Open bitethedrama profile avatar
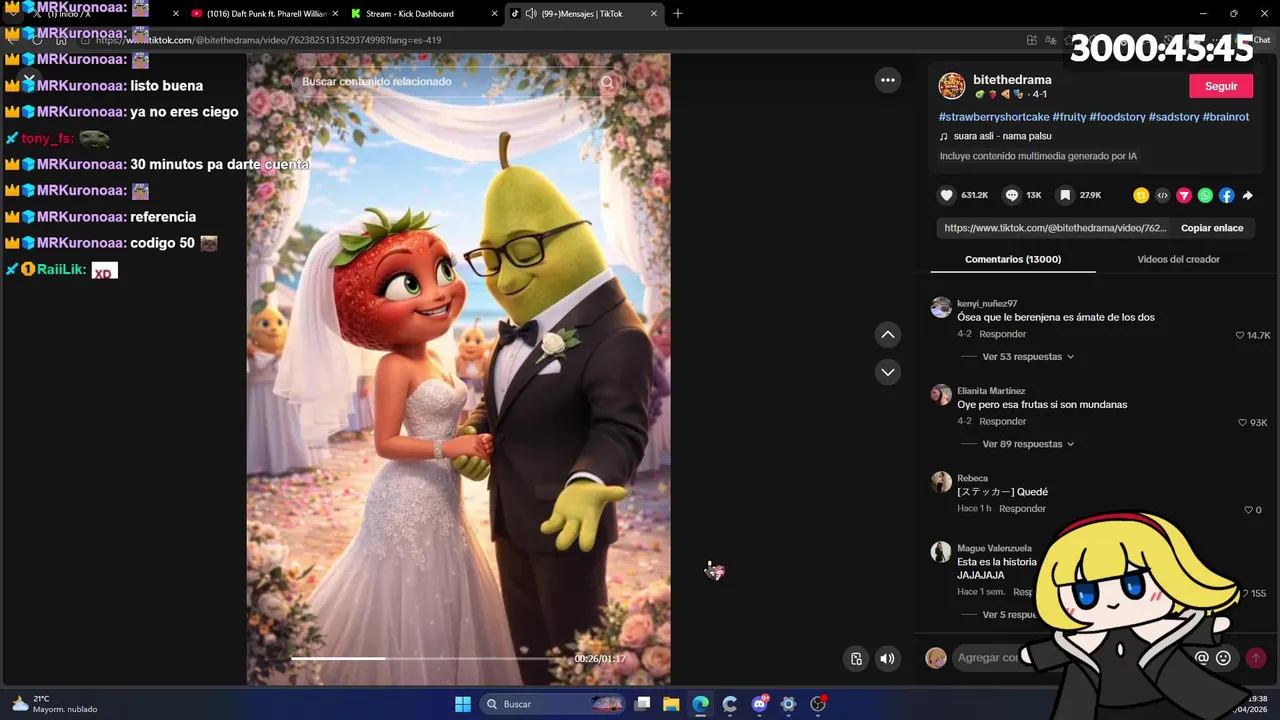 (952, 86)
